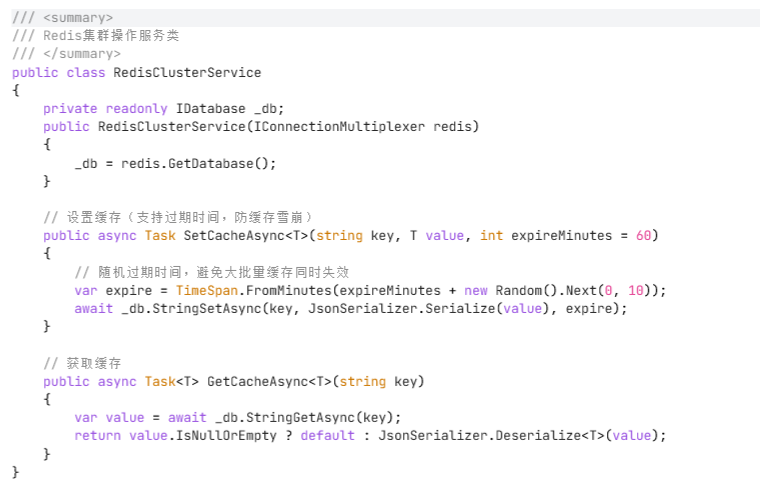This screenshot has width=760, height=495.
Task: Click the GetCacheAsync<T> method name
Action: pyautogui.click(x=269, y=382)
